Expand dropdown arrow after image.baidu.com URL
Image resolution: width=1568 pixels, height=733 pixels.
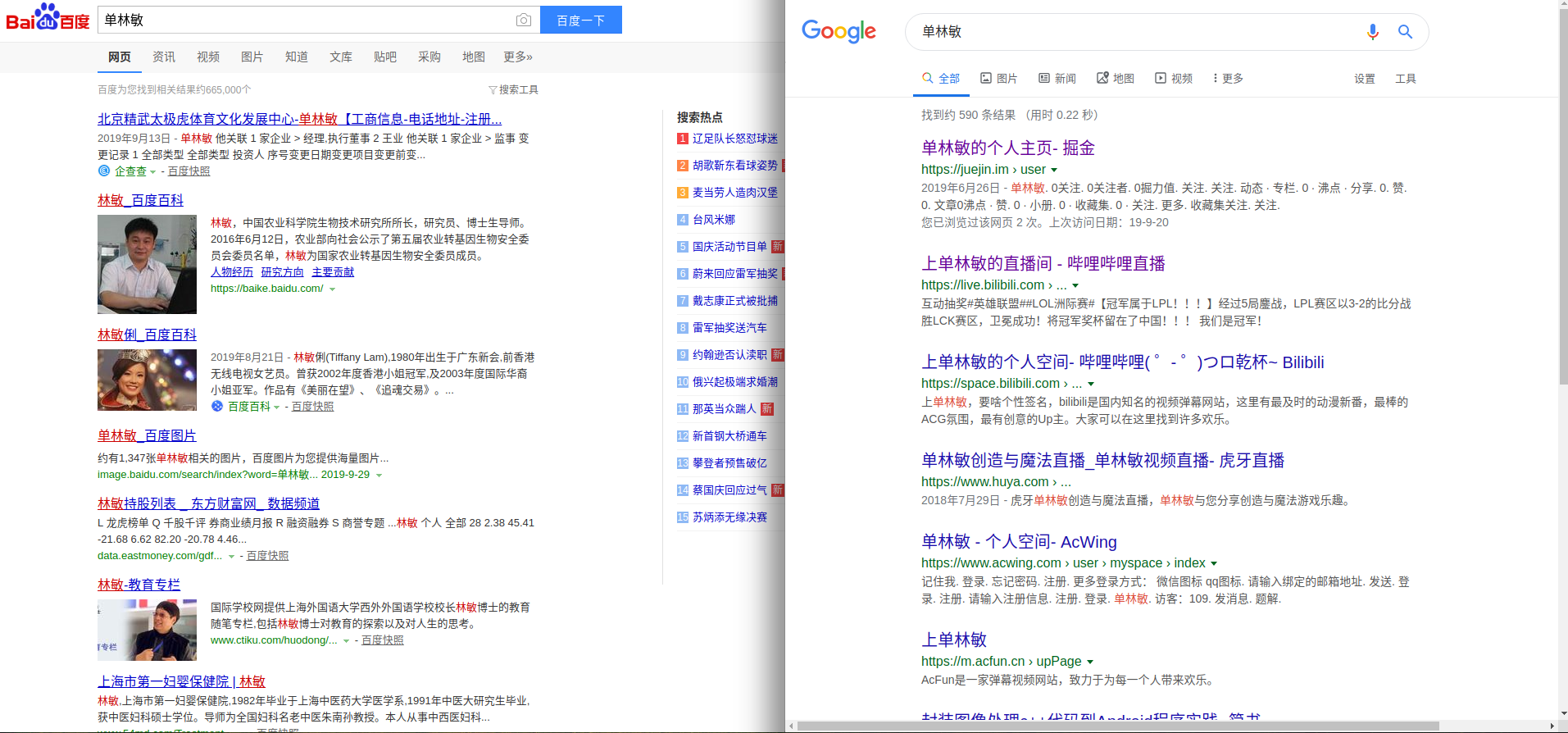379,476
